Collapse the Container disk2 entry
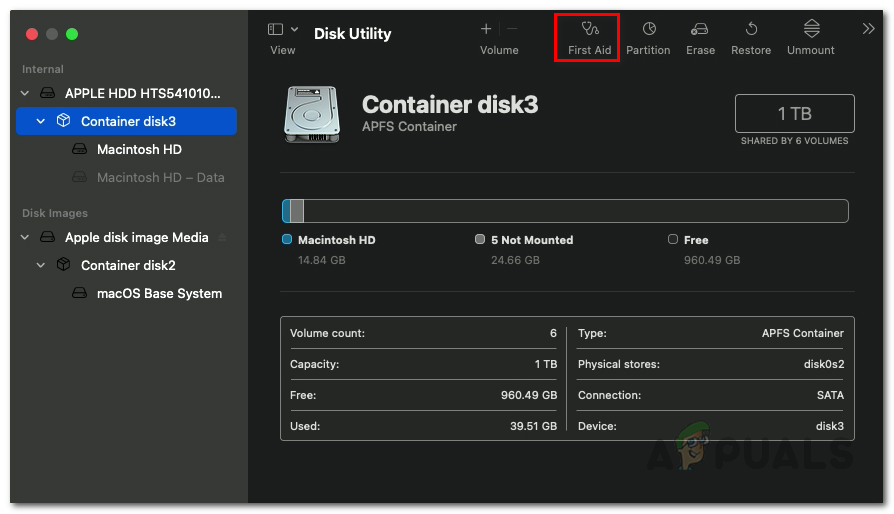This screenshot has height=514, width=894. [x=41, y=265]
